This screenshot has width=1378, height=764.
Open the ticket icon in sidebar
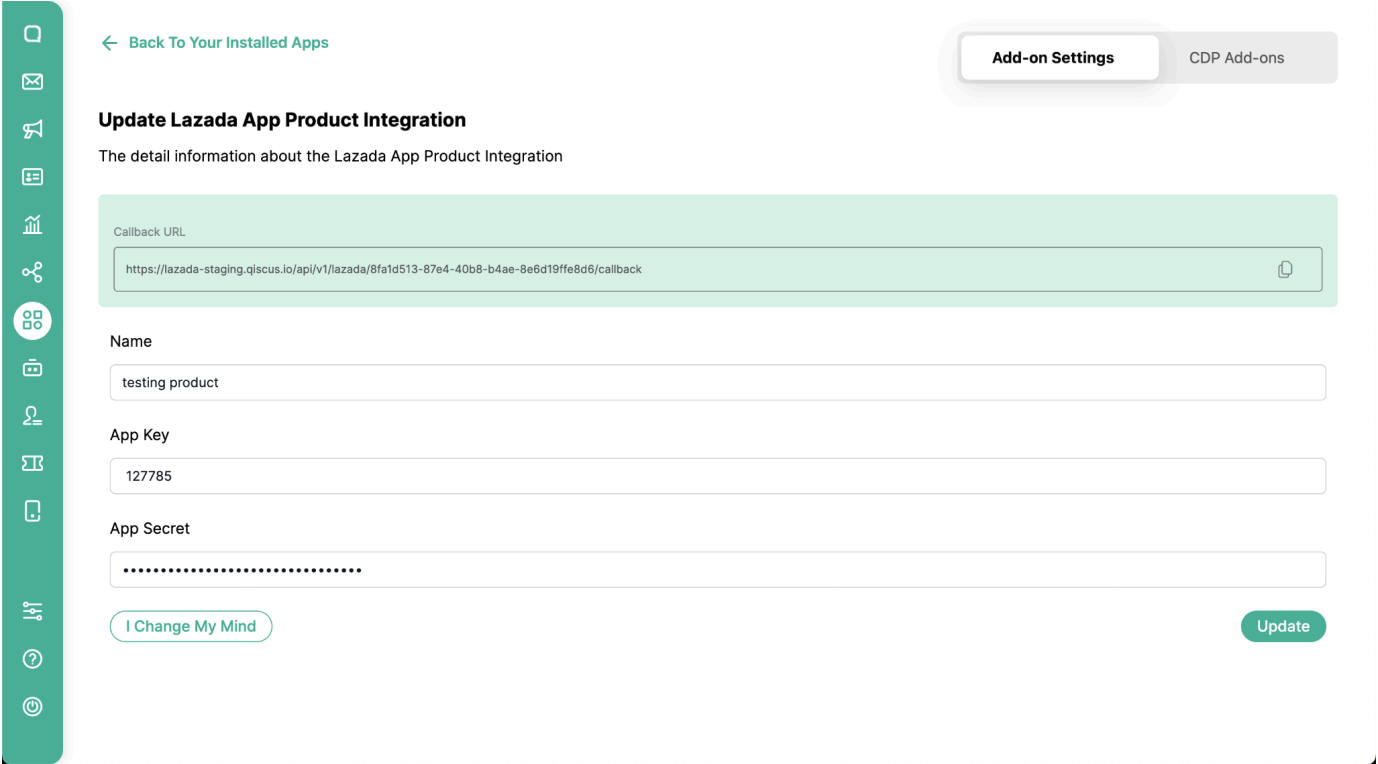coord(32,463)
